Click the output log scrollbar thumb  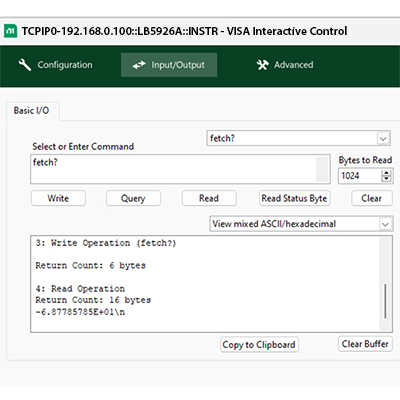pos(386,301)
